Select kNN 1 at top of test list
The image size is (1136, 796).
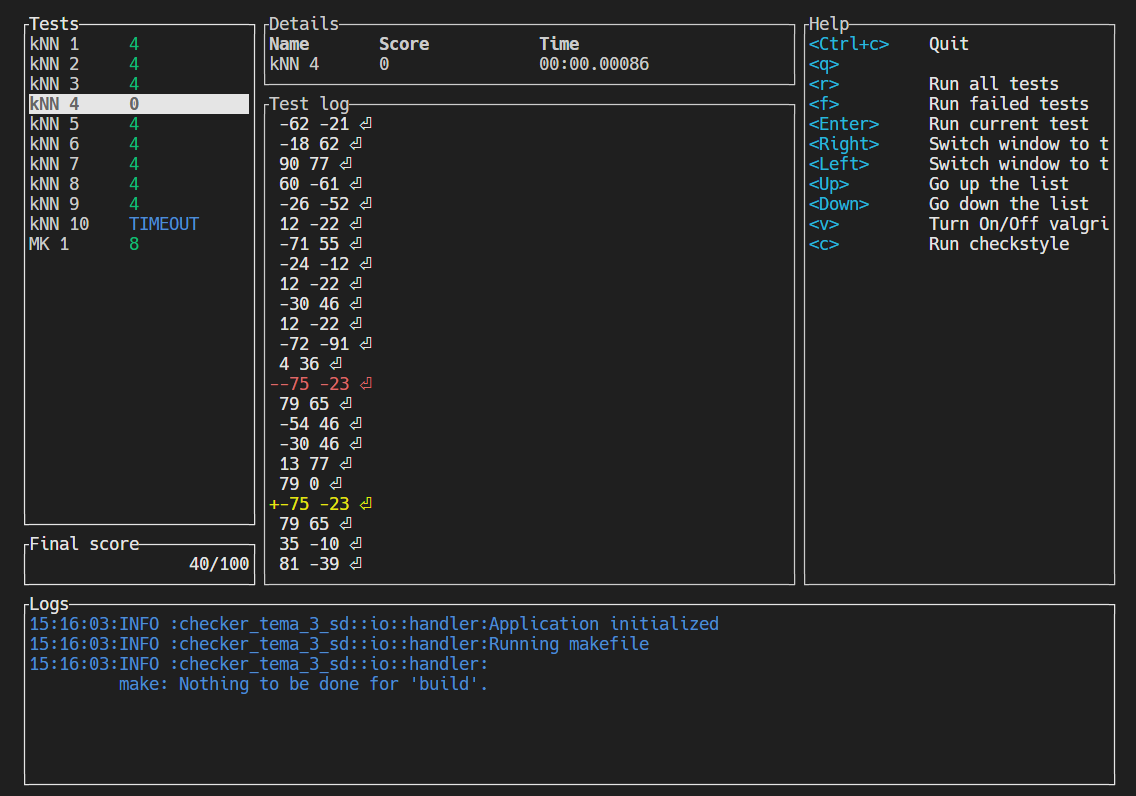(x=60, y=43)
